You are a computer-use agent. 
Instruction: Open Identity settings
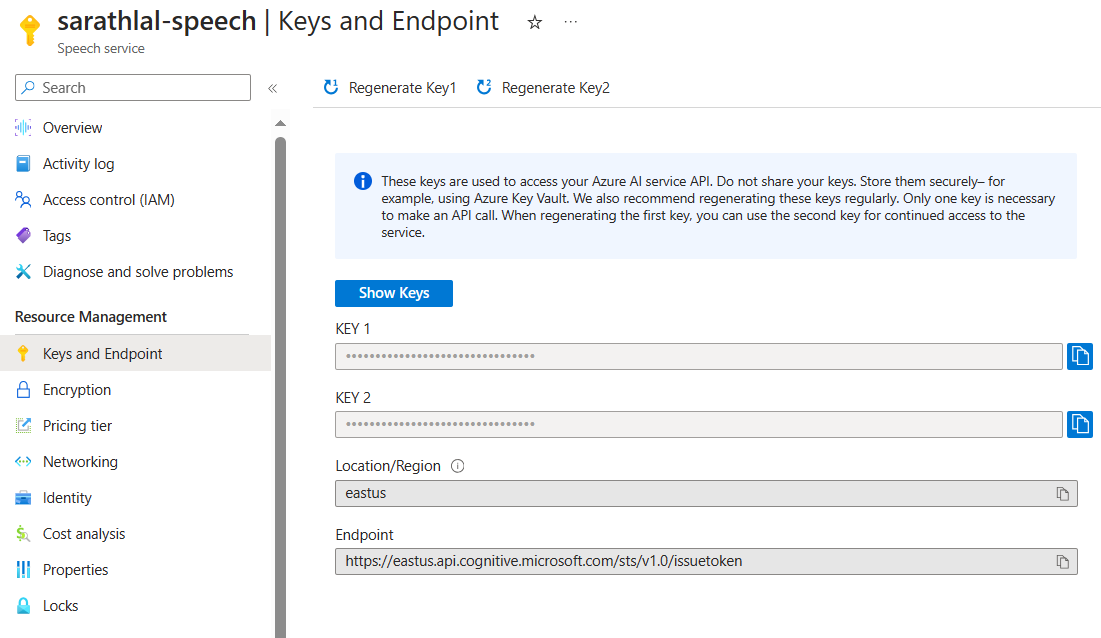[x=67, y=497]
